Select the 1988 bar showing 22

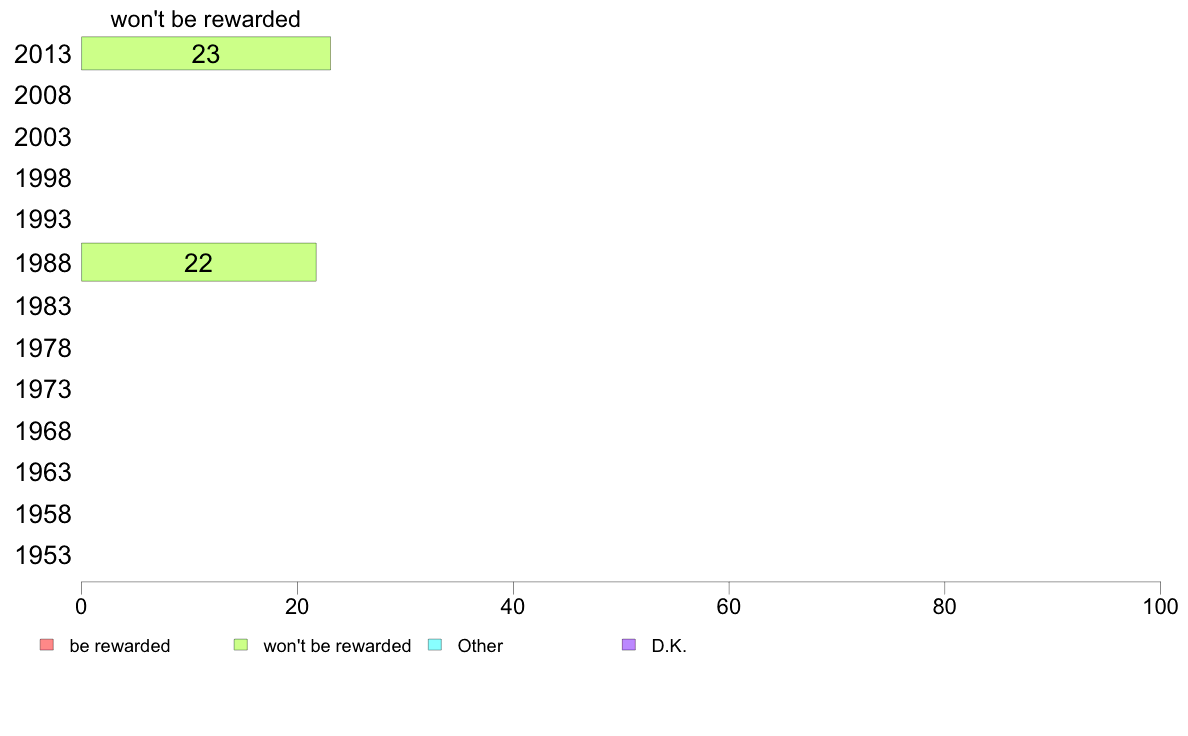(x=199, y=262)
